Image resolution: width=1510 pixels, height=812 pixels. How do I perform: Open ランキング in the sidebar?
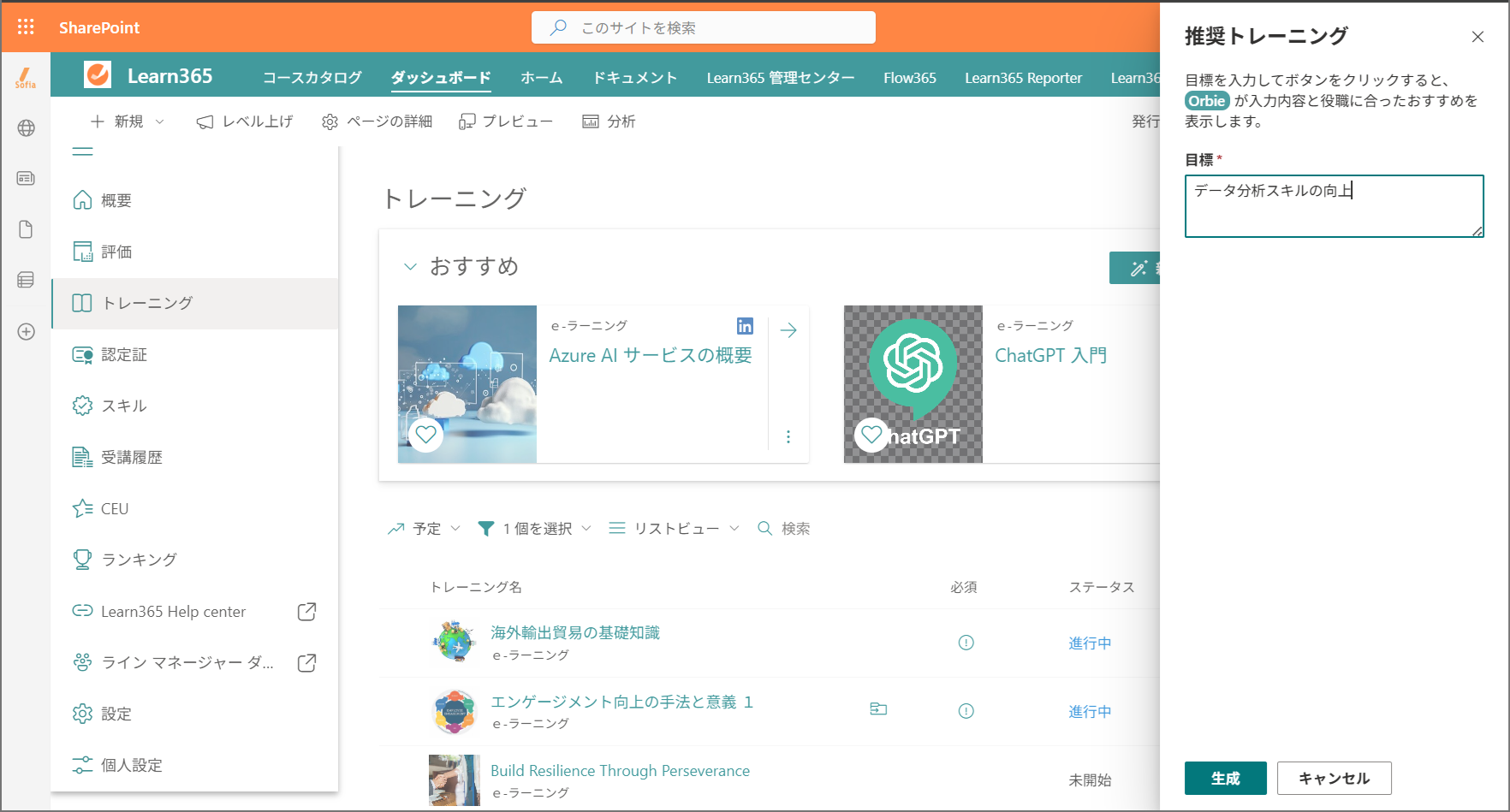click(195, 560)
